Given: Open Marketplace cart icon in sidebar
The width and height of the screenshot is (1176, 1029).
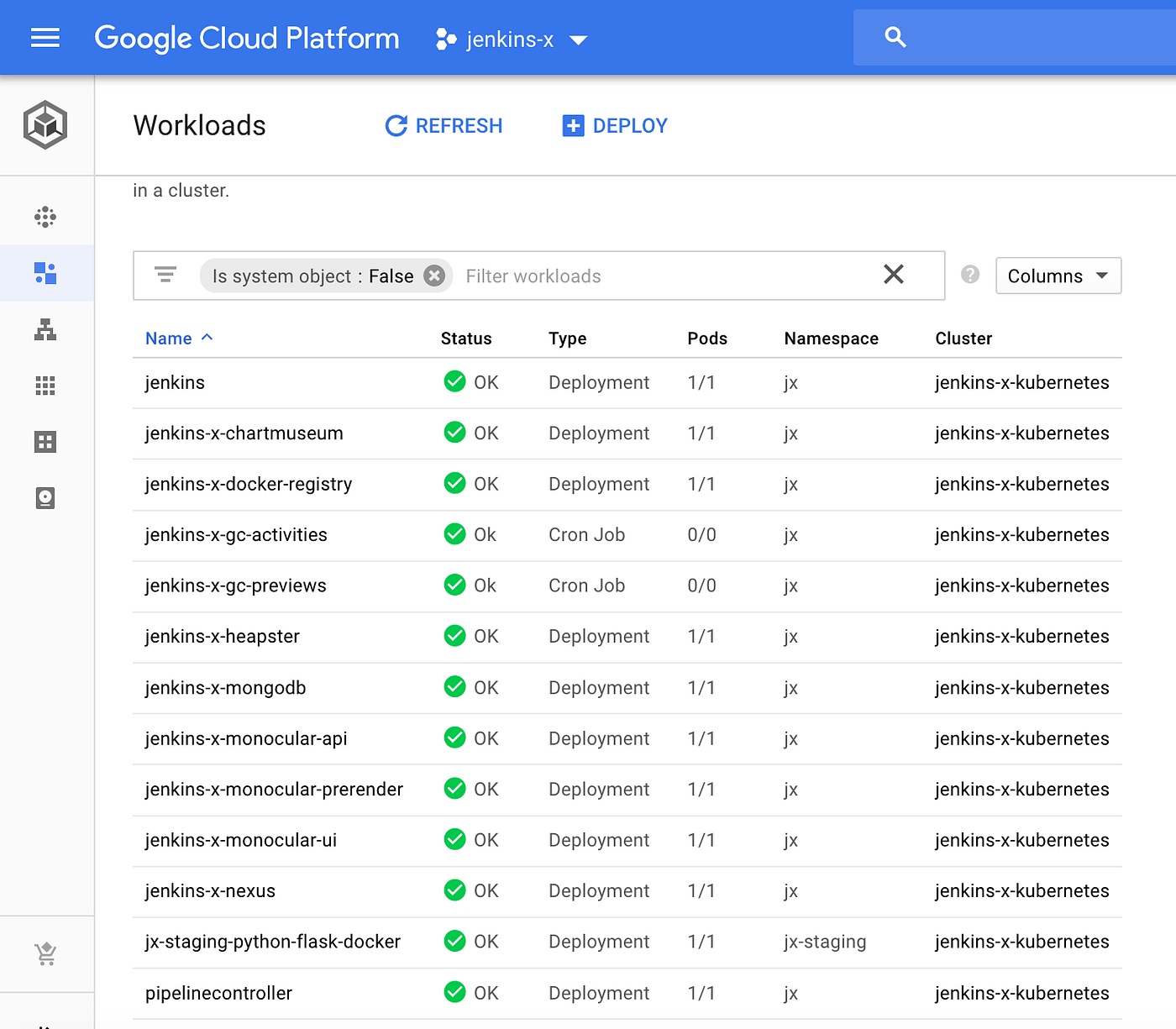Looking at the screenshot, I should tap(45, 954).
